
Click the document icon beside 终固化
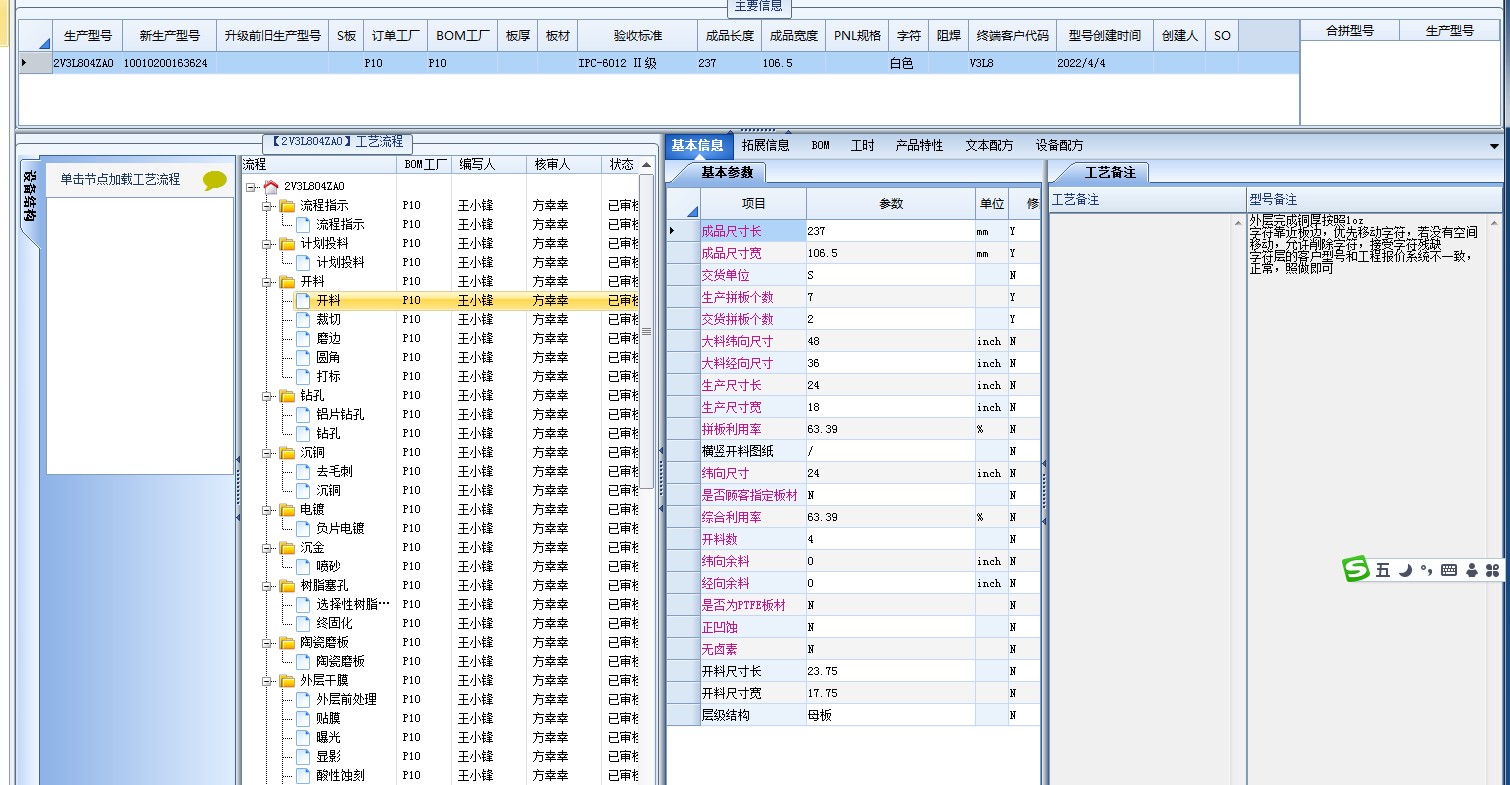tap(303, 623)
